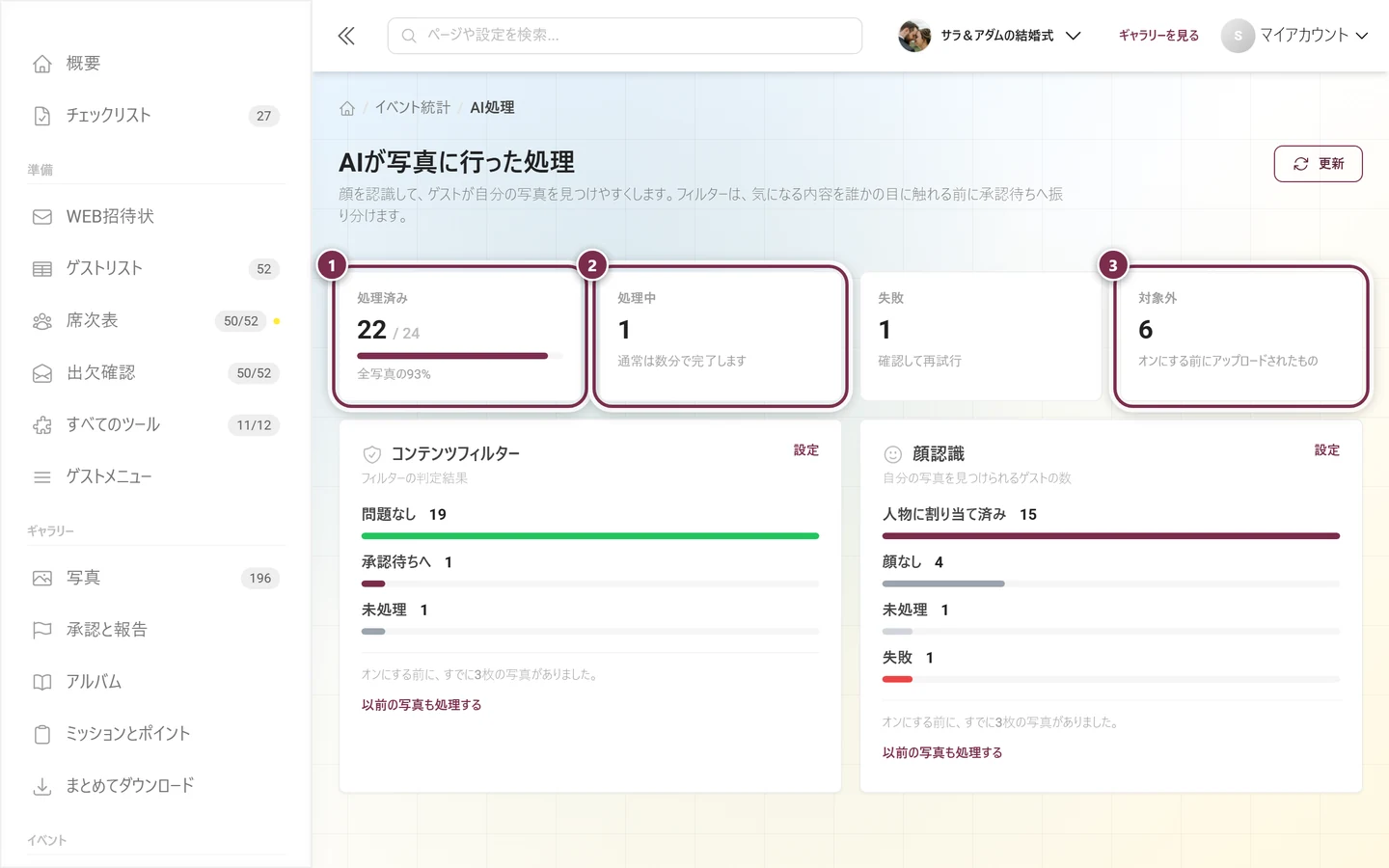The width and height of the screenshot is (1389, 868).
Task: Click the コンテンツフィルター shield icon
Action: point(372,454)
